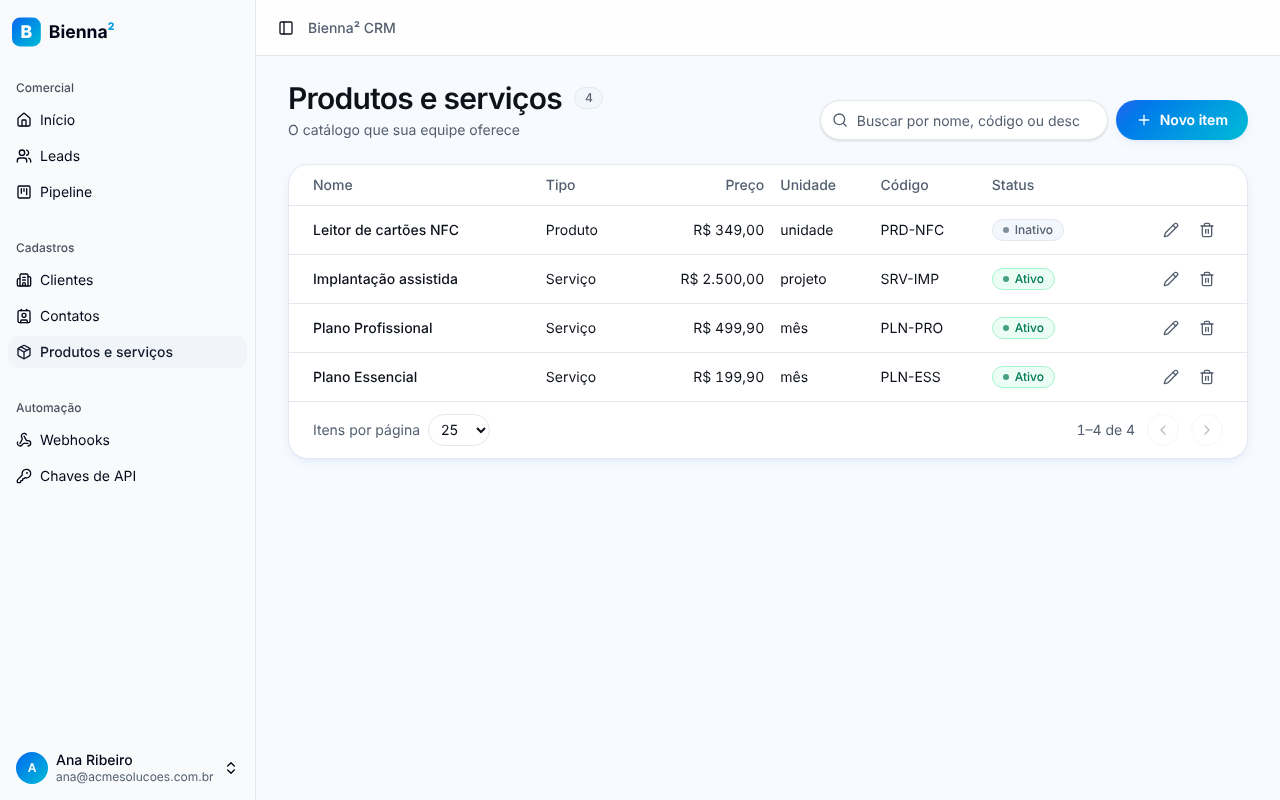Click the Bienna² CRM breadcrumb

[x=352, y=28]
